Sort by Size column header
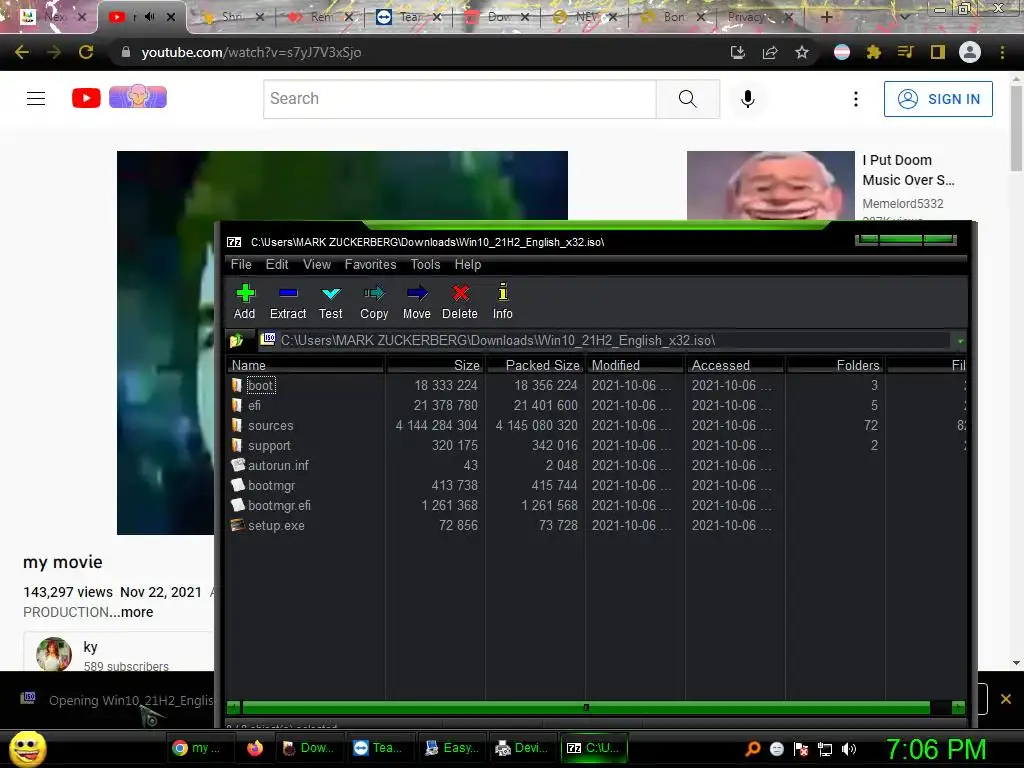The height and width of the screenshot is (768, 1024). tap(435, 365)
